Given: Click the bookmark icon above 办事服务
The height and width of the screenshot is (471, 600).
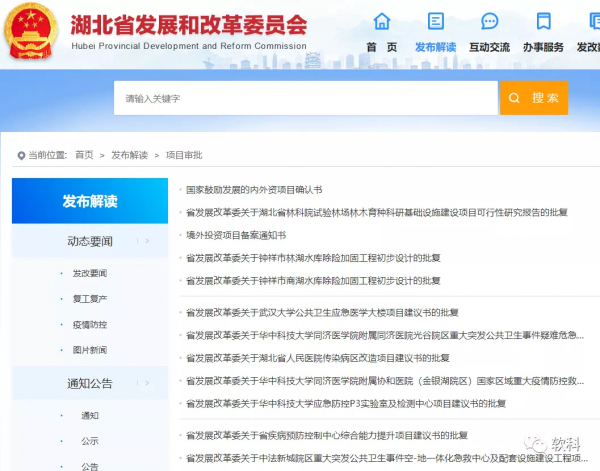Looking at the screenshot, I should (543, 21).
